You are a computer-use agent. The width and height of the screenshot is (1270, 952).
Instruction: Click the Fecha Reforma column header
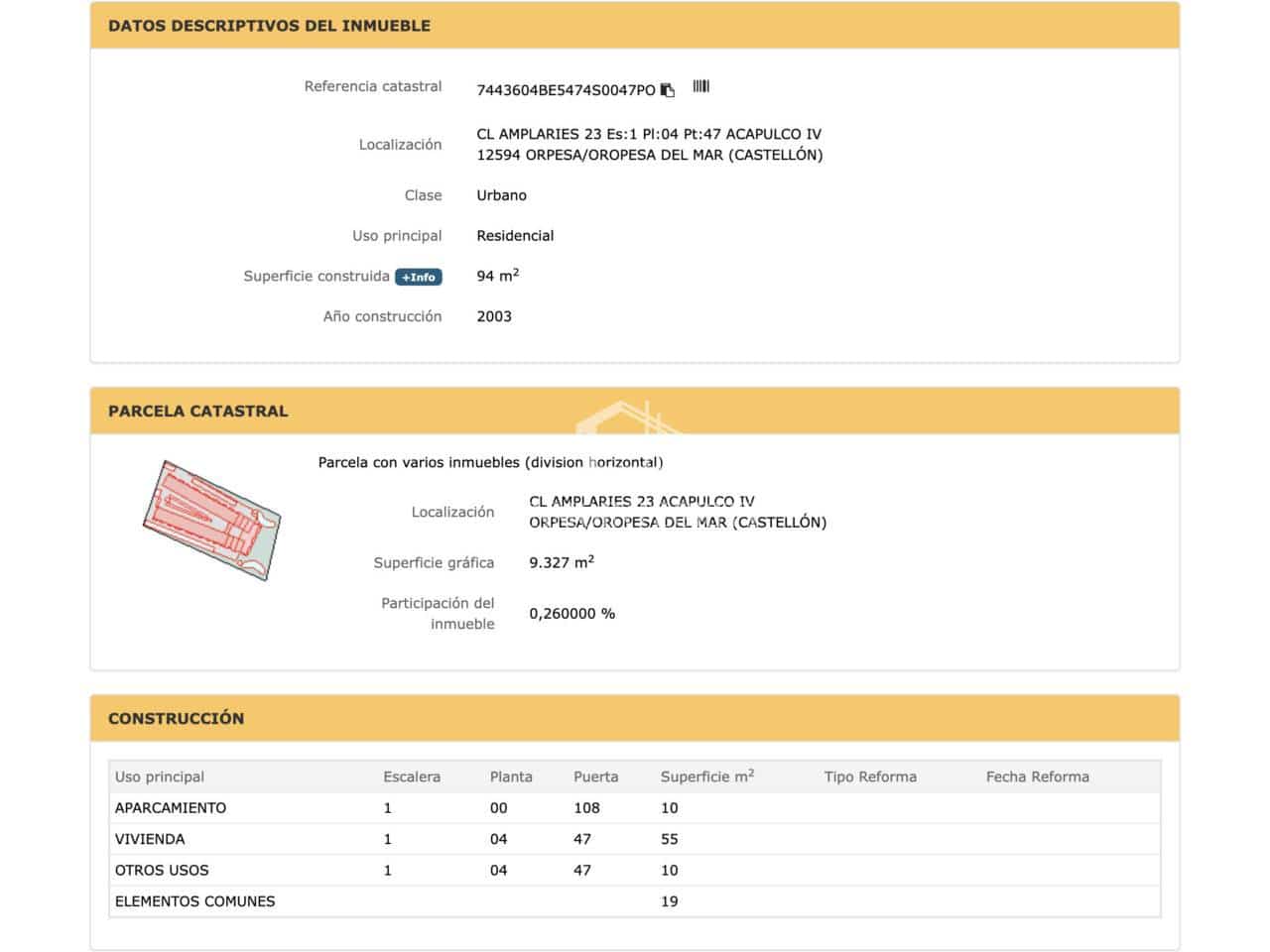click(x=1038, y=776)
